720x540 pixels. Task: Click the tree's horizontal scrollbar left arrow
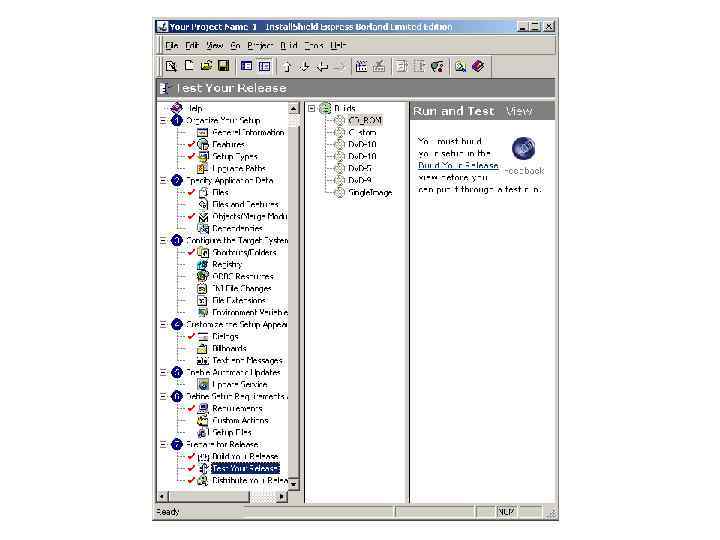162,496
